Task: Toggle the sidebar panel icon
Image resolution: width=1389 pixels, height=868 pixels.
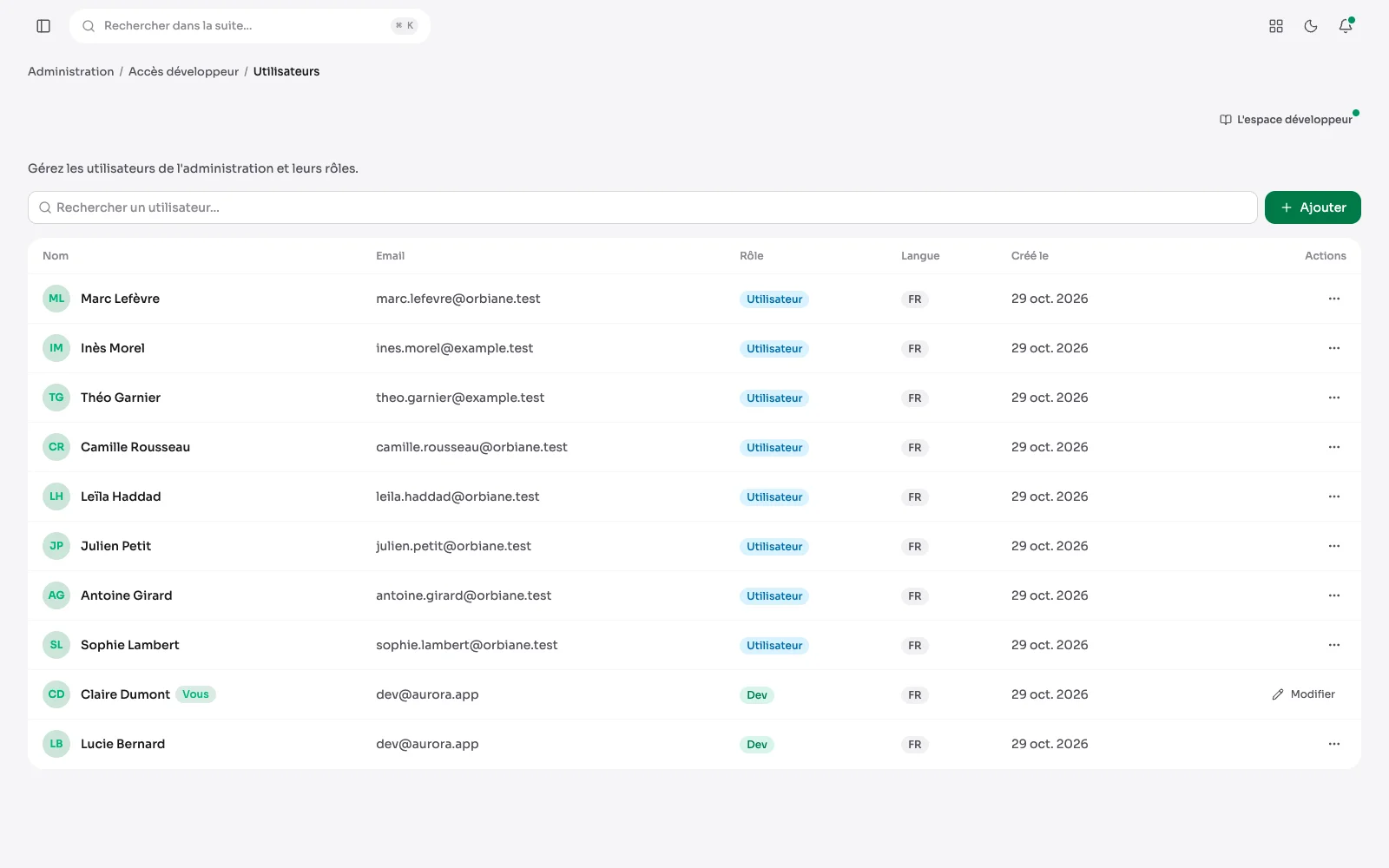Action: [43, 26]
